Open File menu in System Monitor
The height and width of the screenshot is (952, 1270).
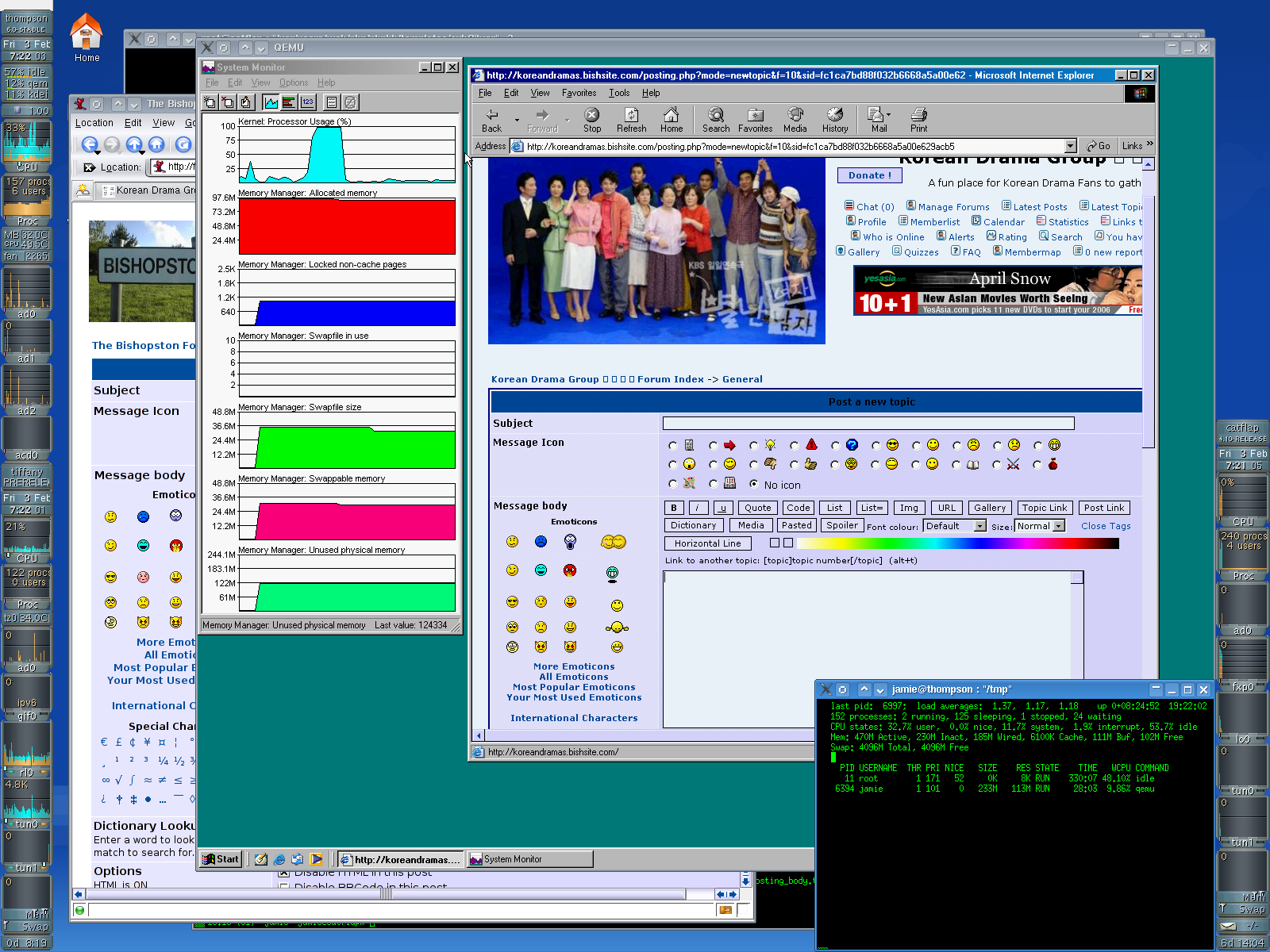[x=212, y=83]
